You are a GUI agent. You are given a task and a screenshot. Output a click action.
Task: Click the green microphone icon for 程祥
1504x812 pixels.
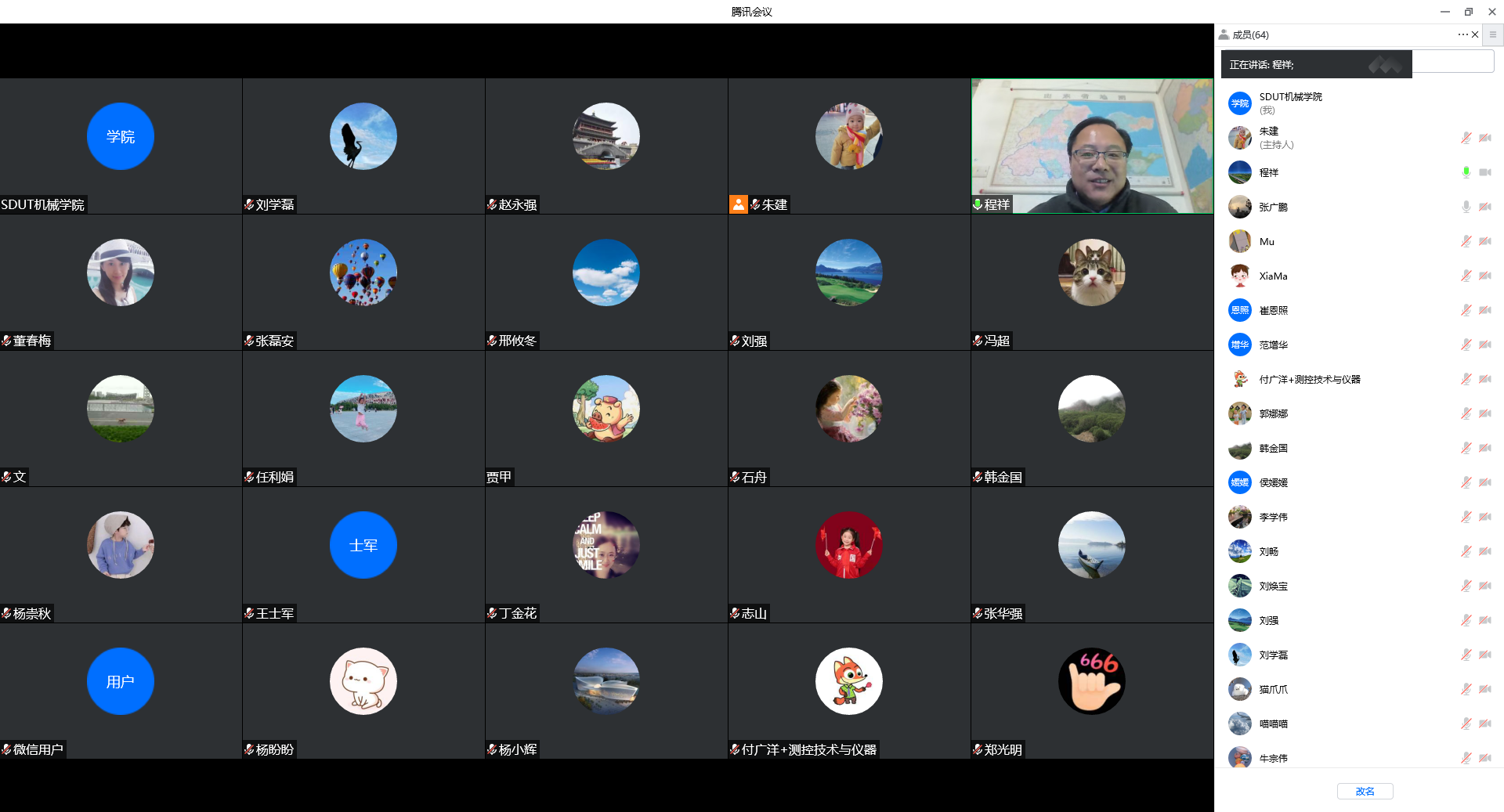(x=1466, y=172)
